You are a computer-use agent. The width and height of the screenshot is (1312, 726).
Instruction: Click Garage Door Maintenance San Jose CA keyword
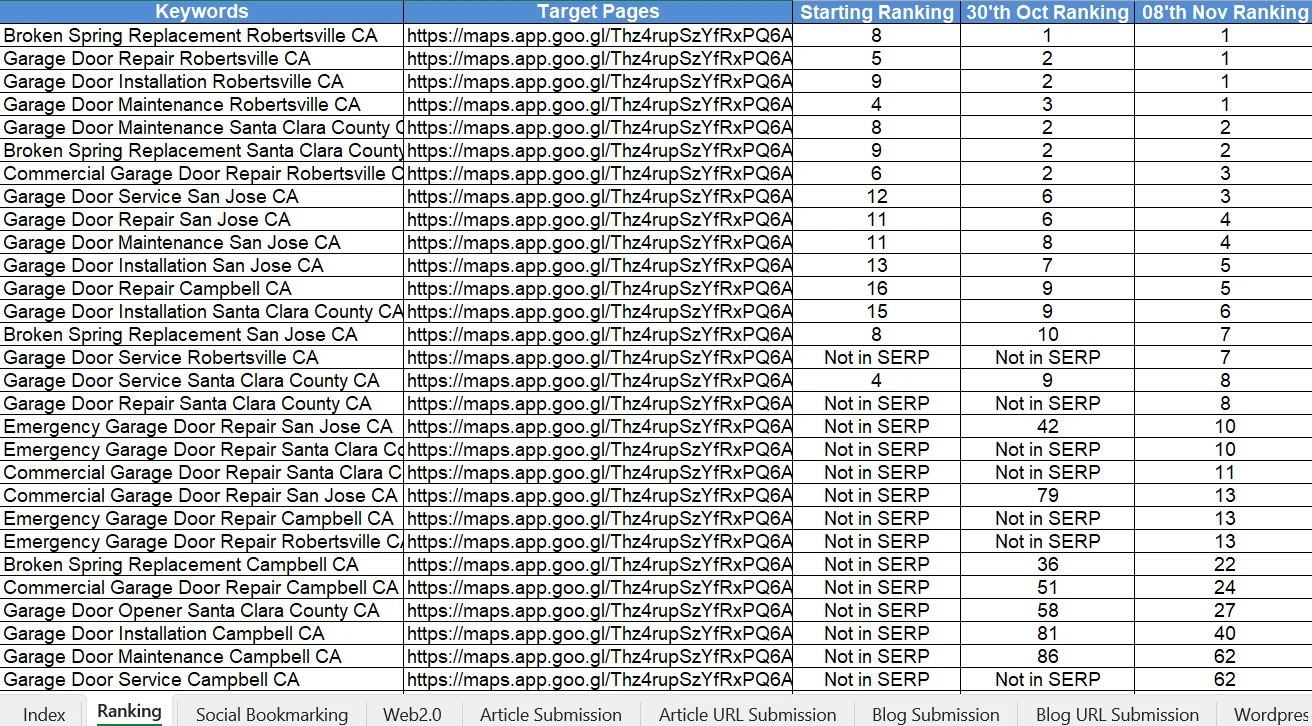[x=202, y=242]
